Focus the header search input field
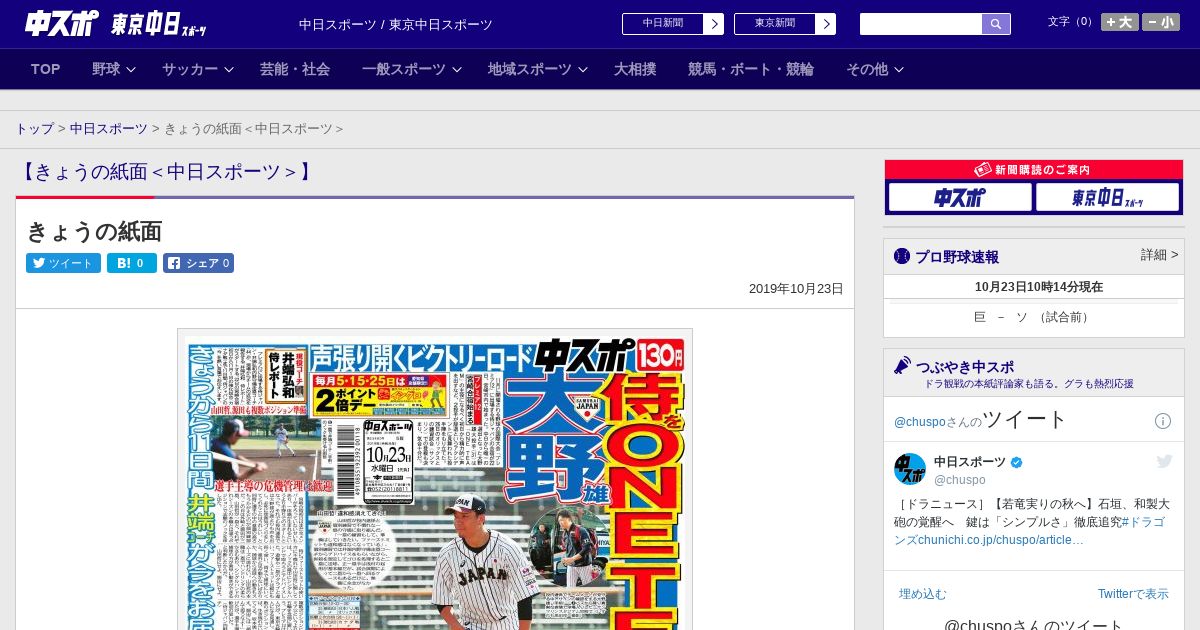 click(921, 24)
